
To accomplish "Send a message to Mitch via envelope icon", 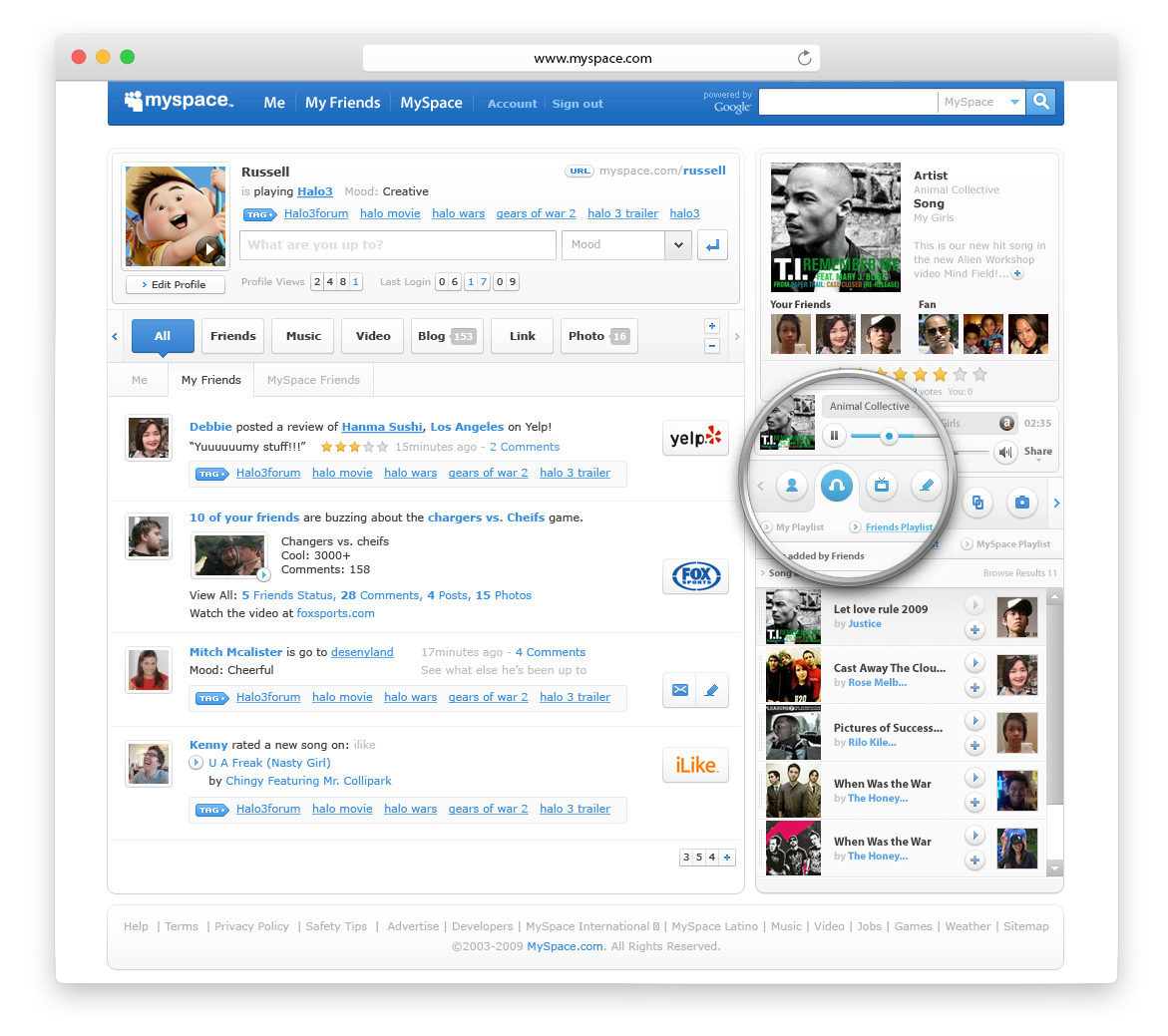I will 679,690.
